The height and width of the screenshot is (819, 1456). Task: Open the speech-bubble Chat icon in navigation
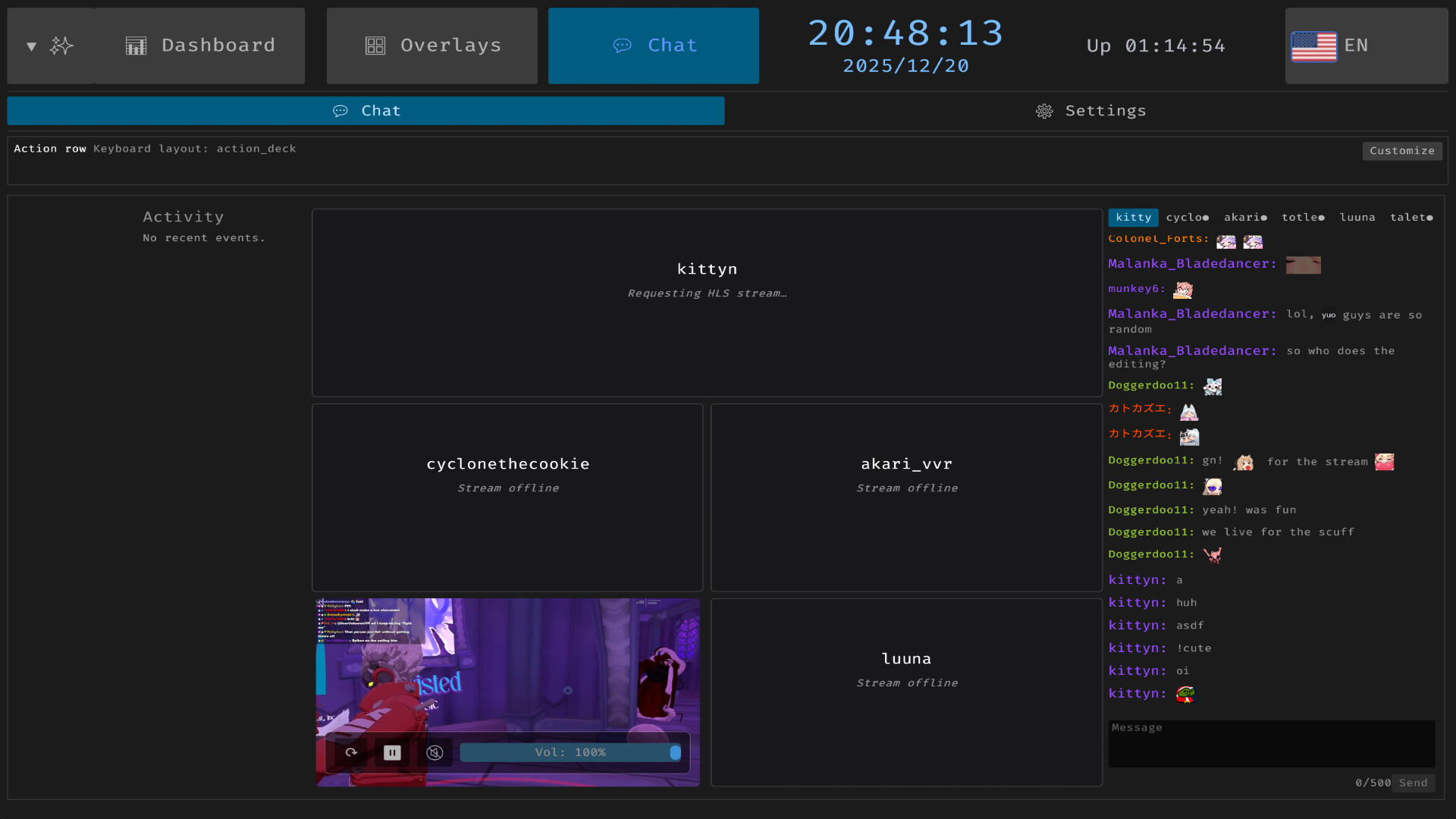(623, 45)
